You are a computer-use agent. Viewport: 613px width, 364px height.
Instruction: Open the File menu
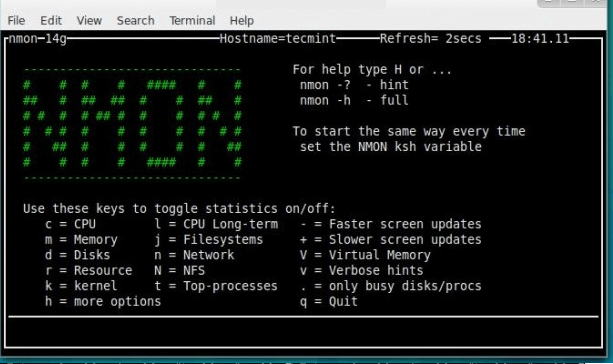pyautogui.click(x=16, y=20)
